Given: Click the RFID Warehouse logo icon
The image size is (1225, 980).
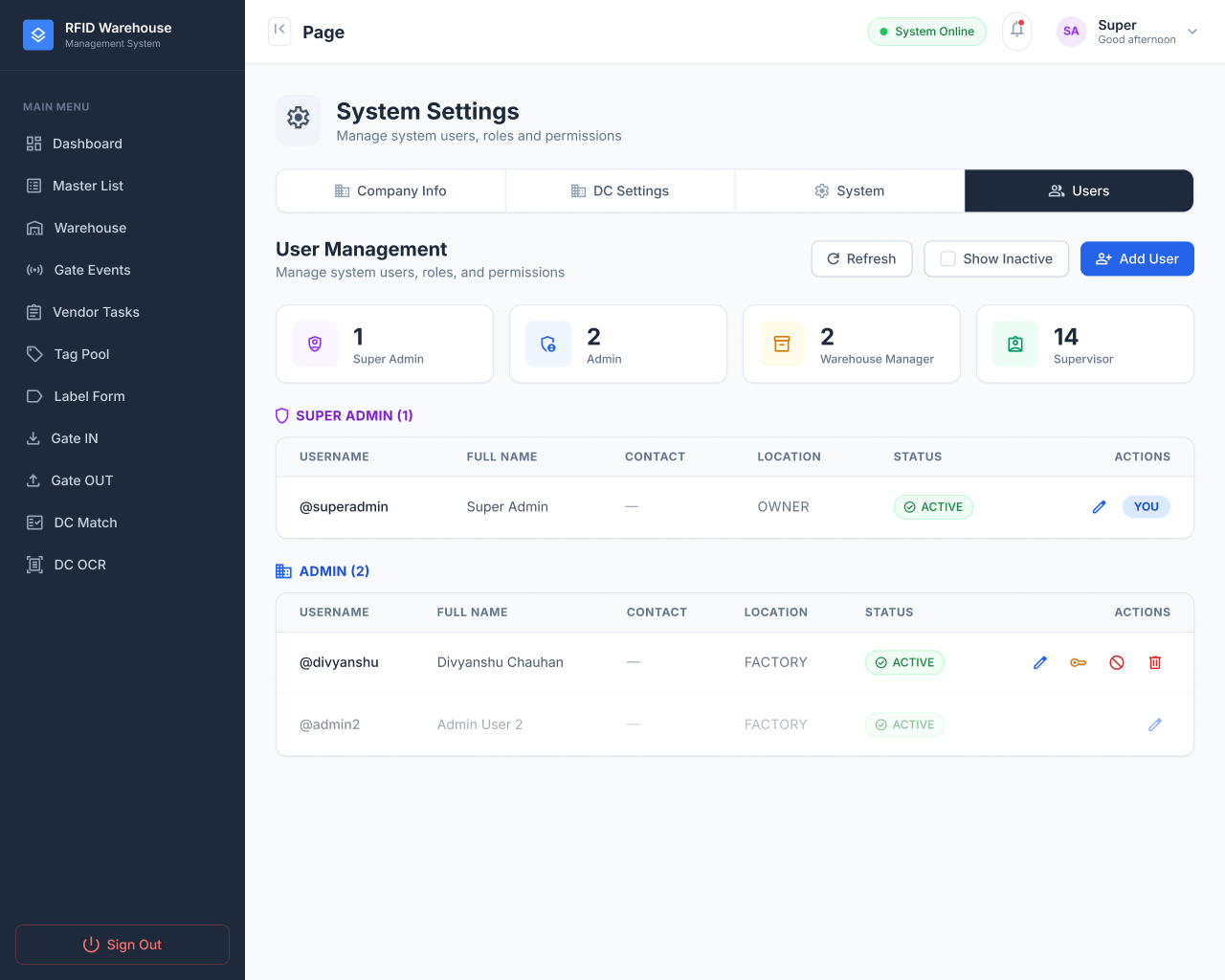Looking at the screenshot, I should 38,35.
